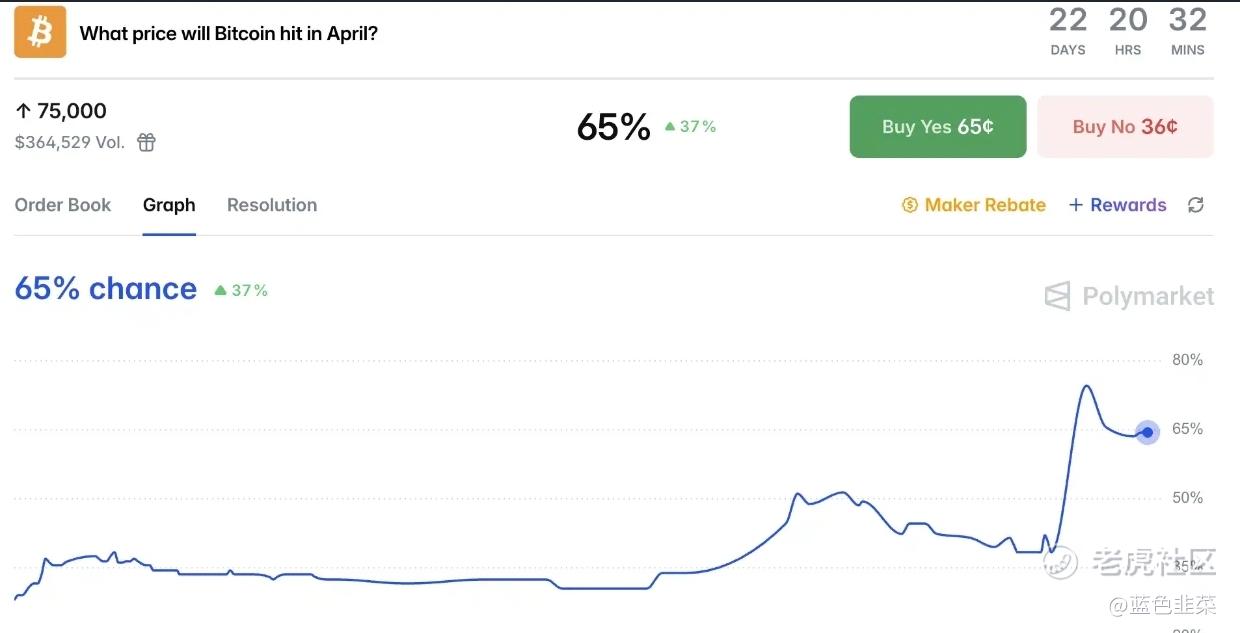This screenshot has width=1240, height=633.
Task: Click the plus icon beside Rewards
Action: pyautogui.click(x=1076, y=205)
